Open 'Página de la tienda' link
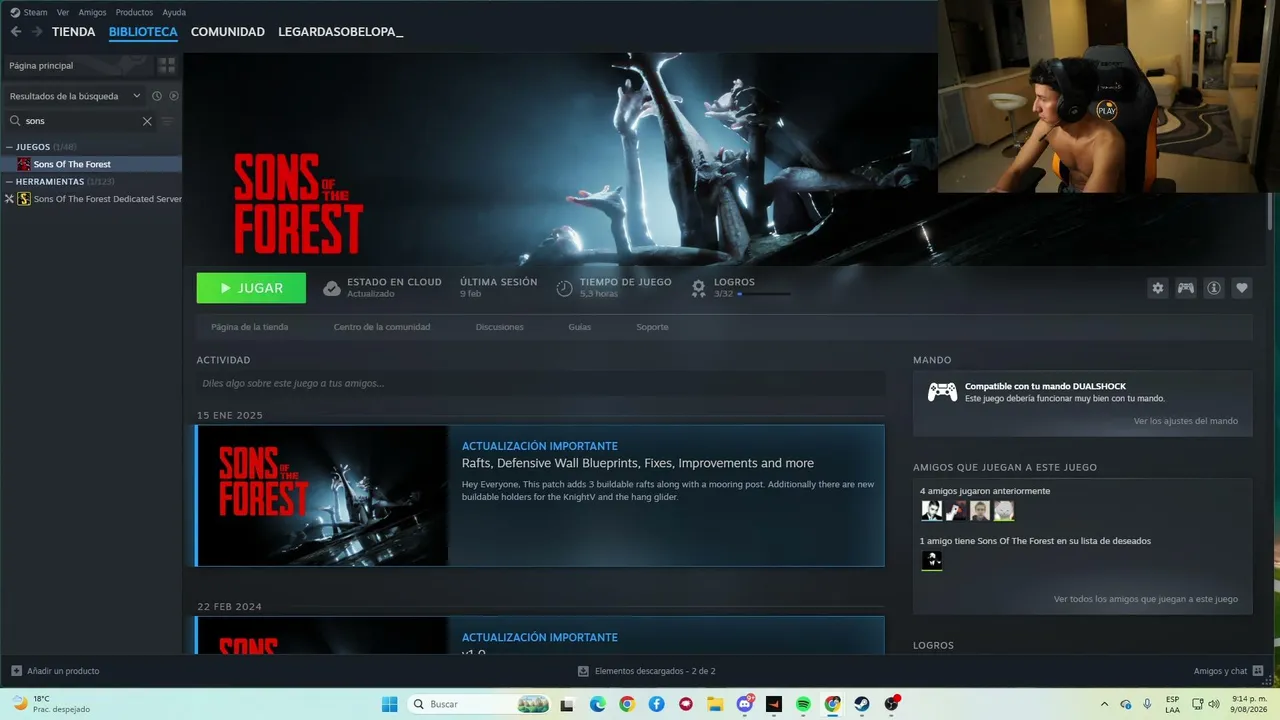The height and width of the screenshot is (720, 1280). pyautogui.click(x=249, y=327)
